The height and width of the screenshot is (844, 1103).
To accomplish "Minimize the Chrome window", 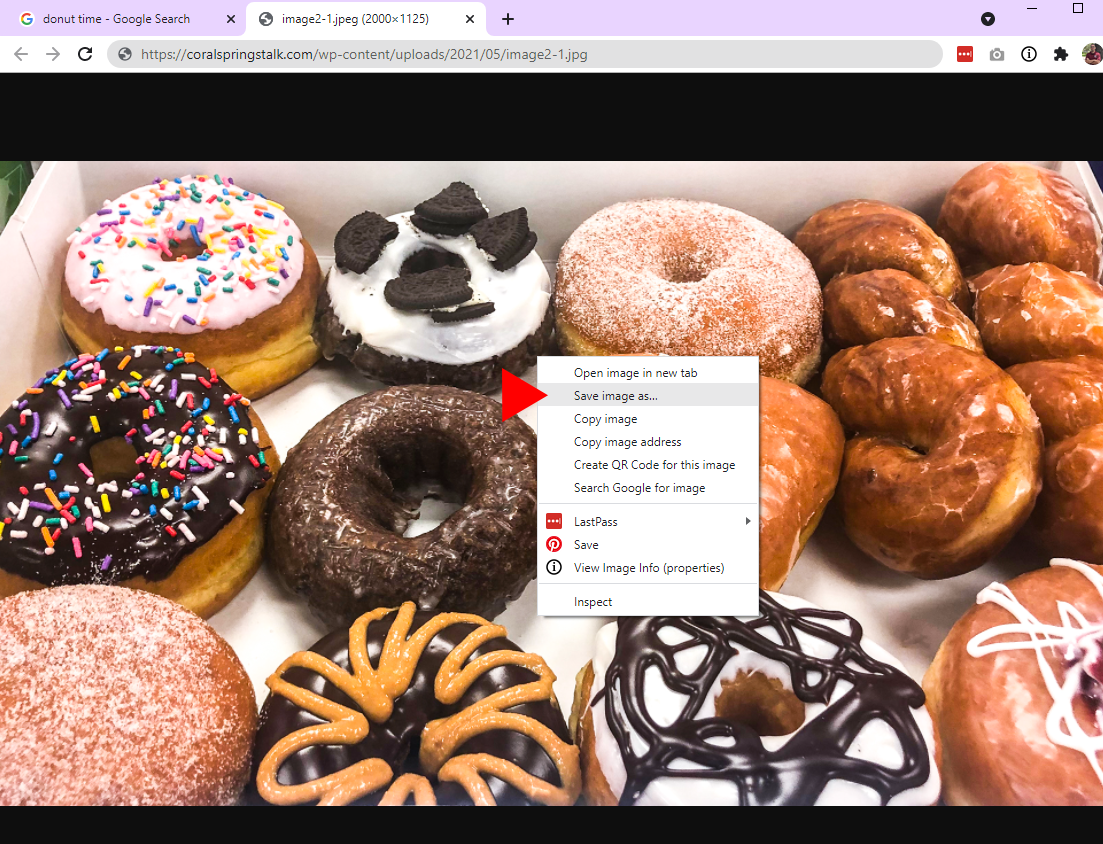I will click(x=1032, y=8).
